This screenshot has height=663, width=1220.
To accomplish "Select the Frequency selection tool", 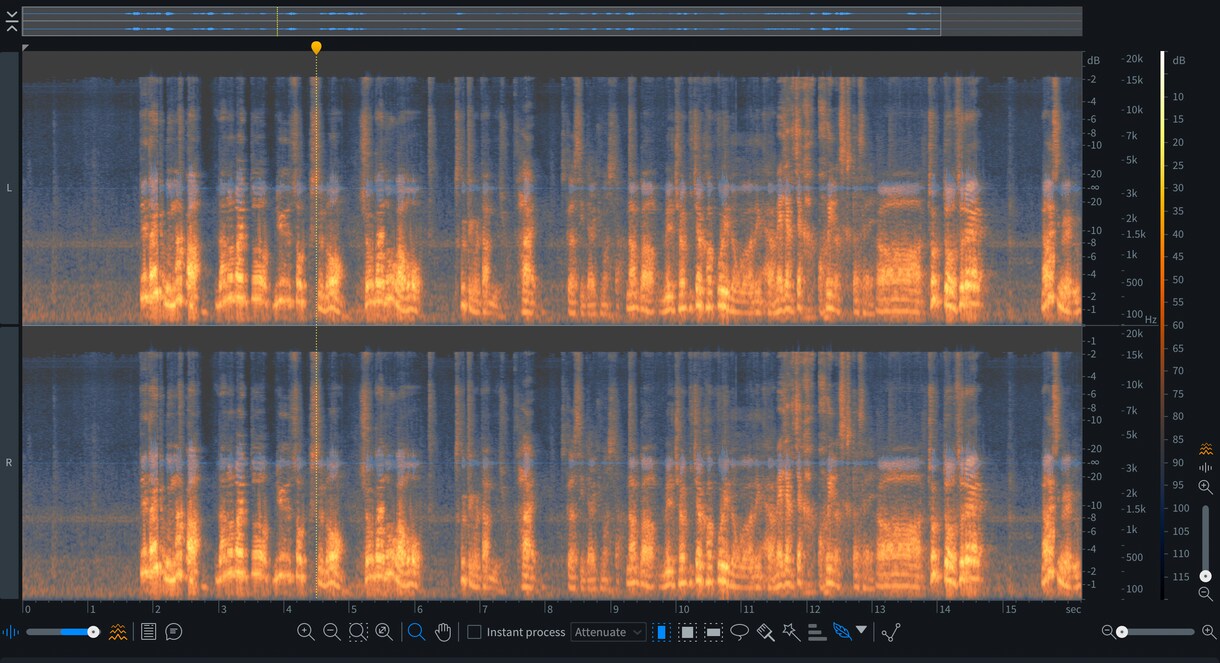I will click(713, 632).
